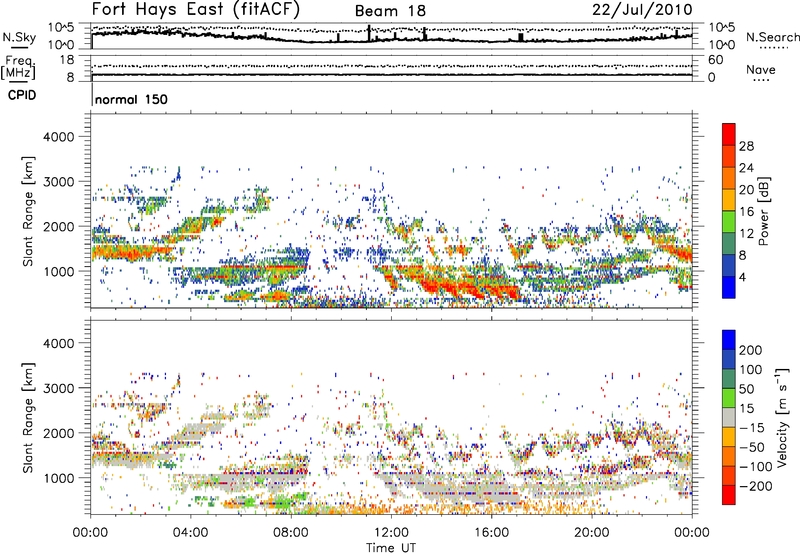Select the "08:00" time axis label
The image size is (800, 554).
point(291,533)
